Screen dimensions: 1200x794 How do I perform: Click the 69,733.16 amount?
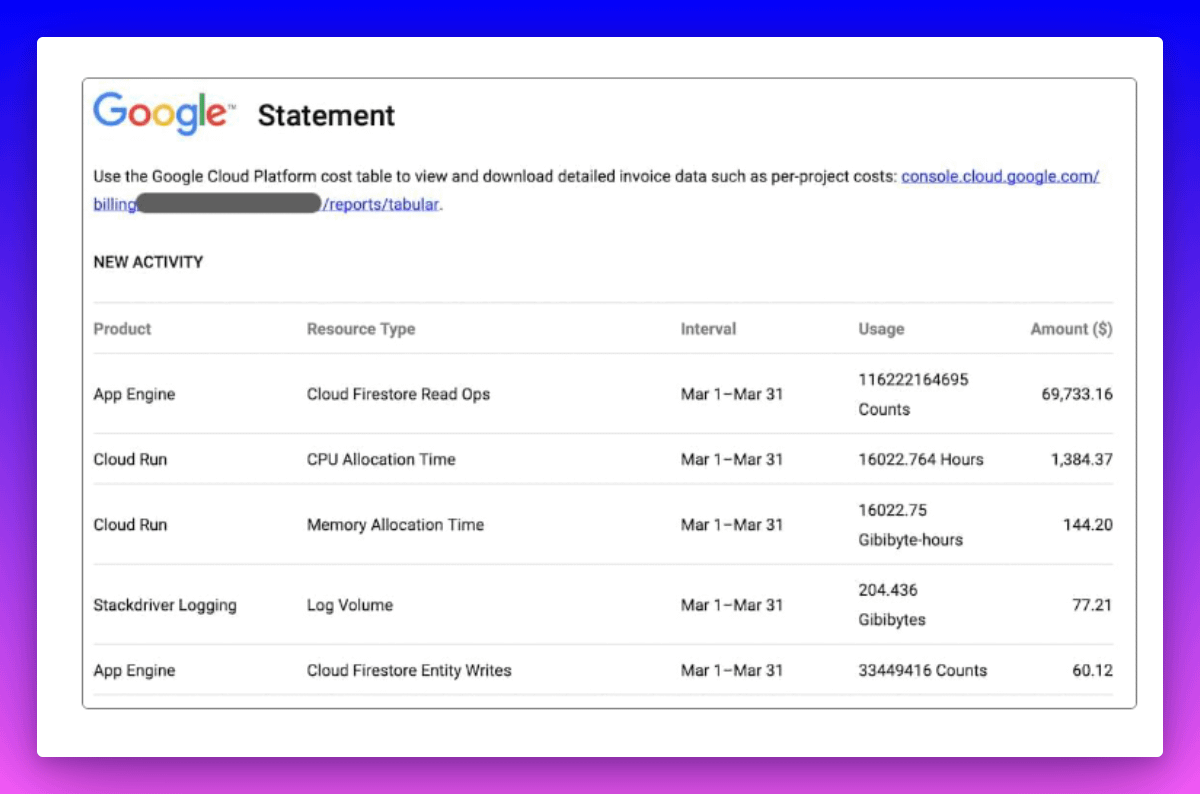[x=1077, y=394]
